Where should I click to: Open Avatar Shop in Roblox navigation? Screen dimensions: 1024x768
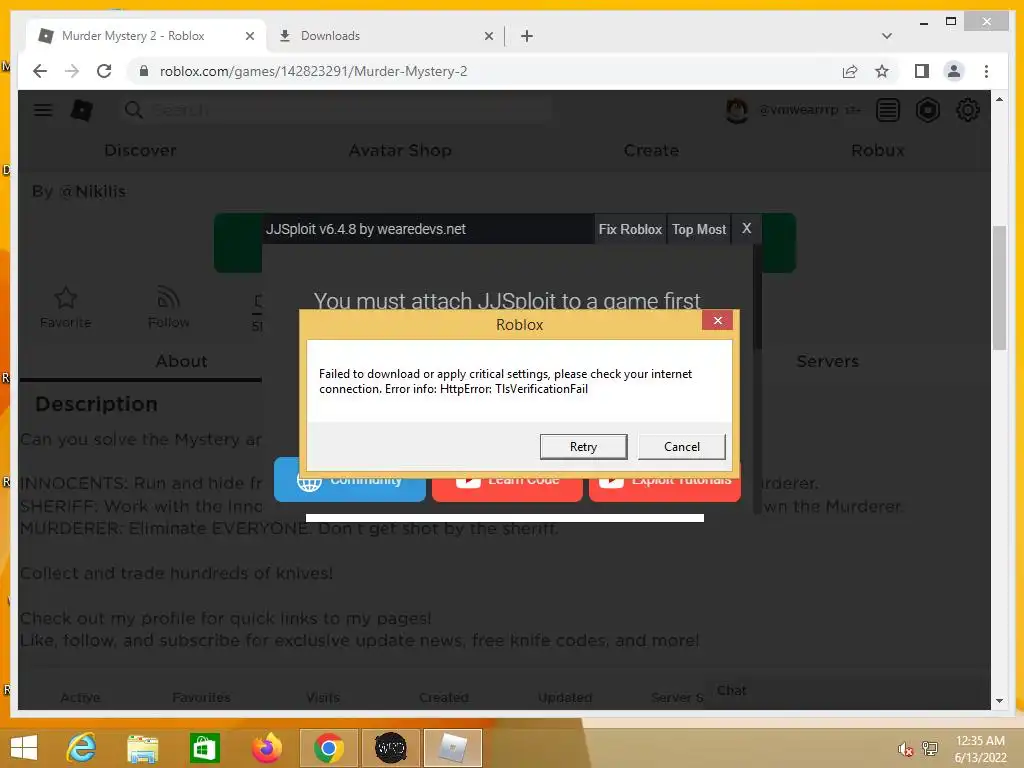(400, 151)
